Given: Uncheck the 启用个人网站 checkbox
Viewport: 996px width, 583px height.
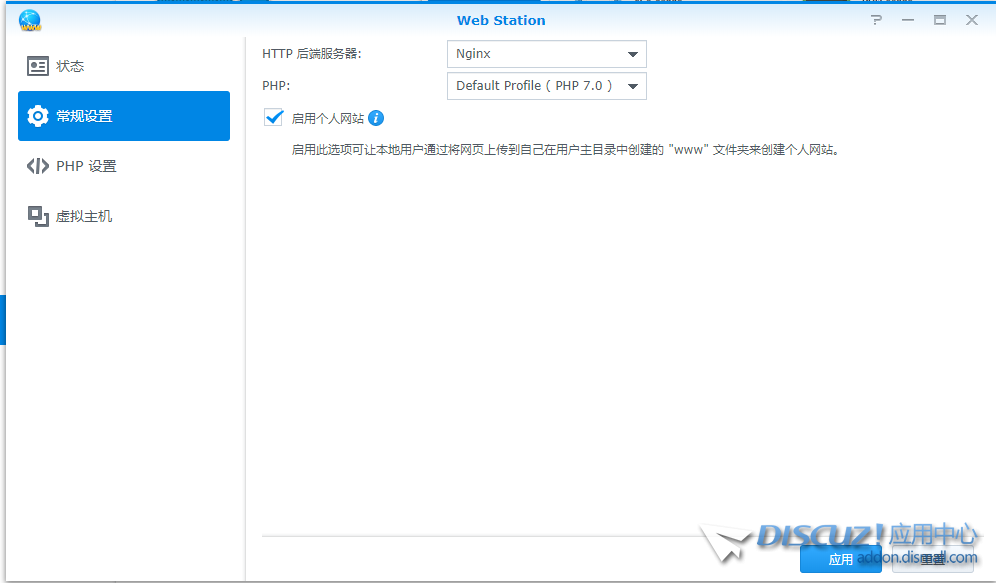Looking at the screenshot, I should (x=273, y=117).
